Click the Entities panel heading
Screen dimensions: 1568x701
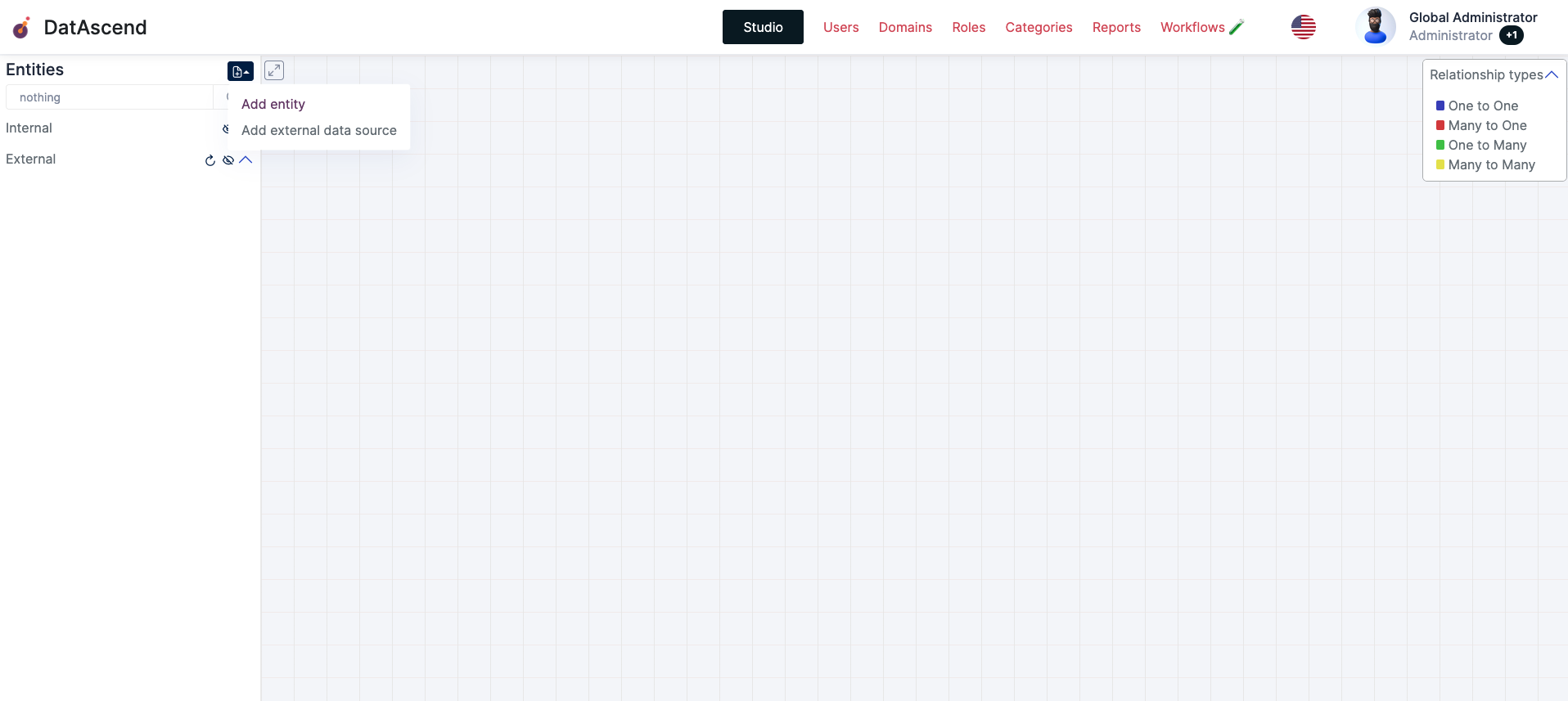(x=34, y=70)
